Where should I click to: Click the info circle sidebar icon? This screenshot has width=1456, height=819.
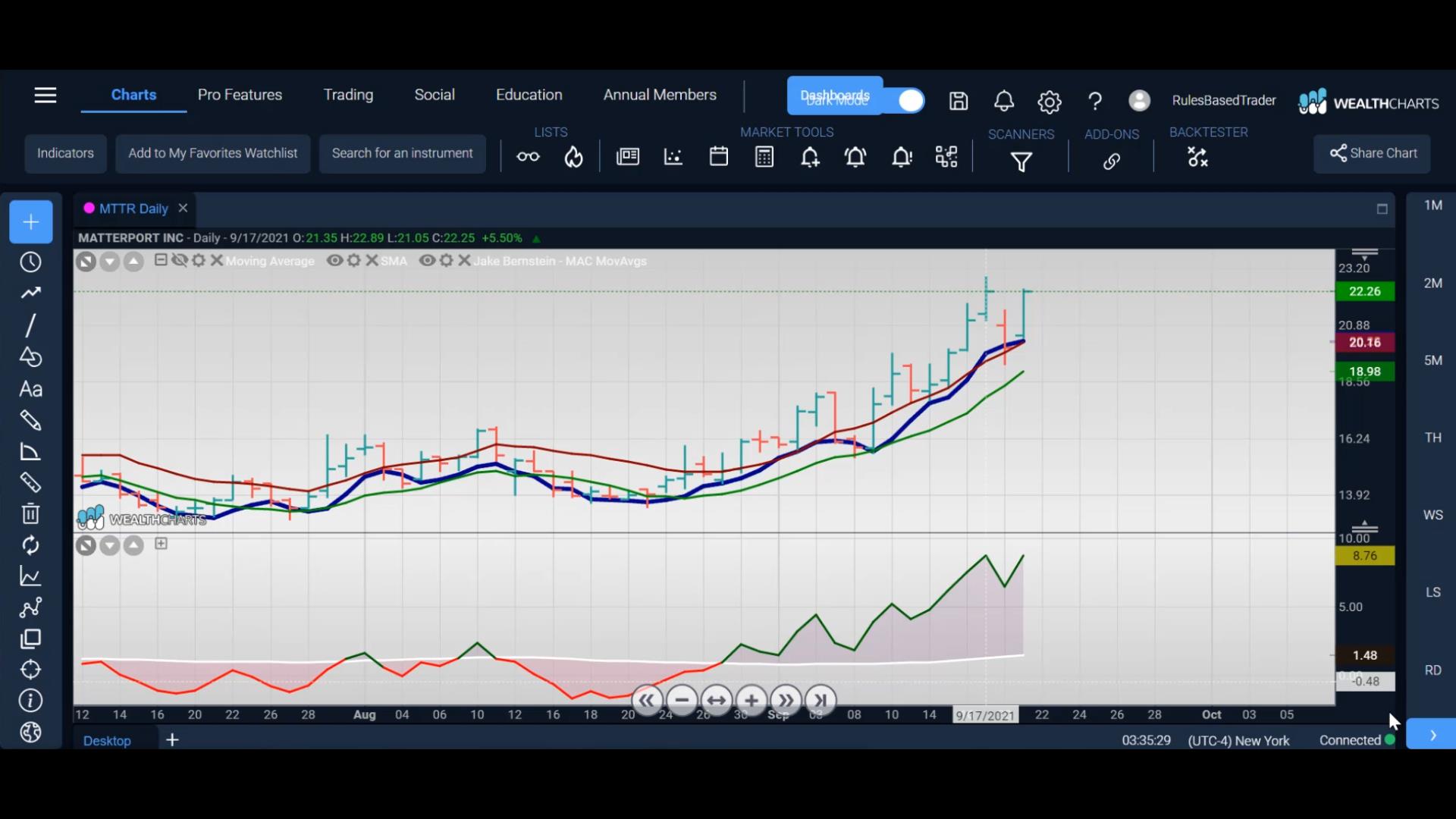coord(30,701)
